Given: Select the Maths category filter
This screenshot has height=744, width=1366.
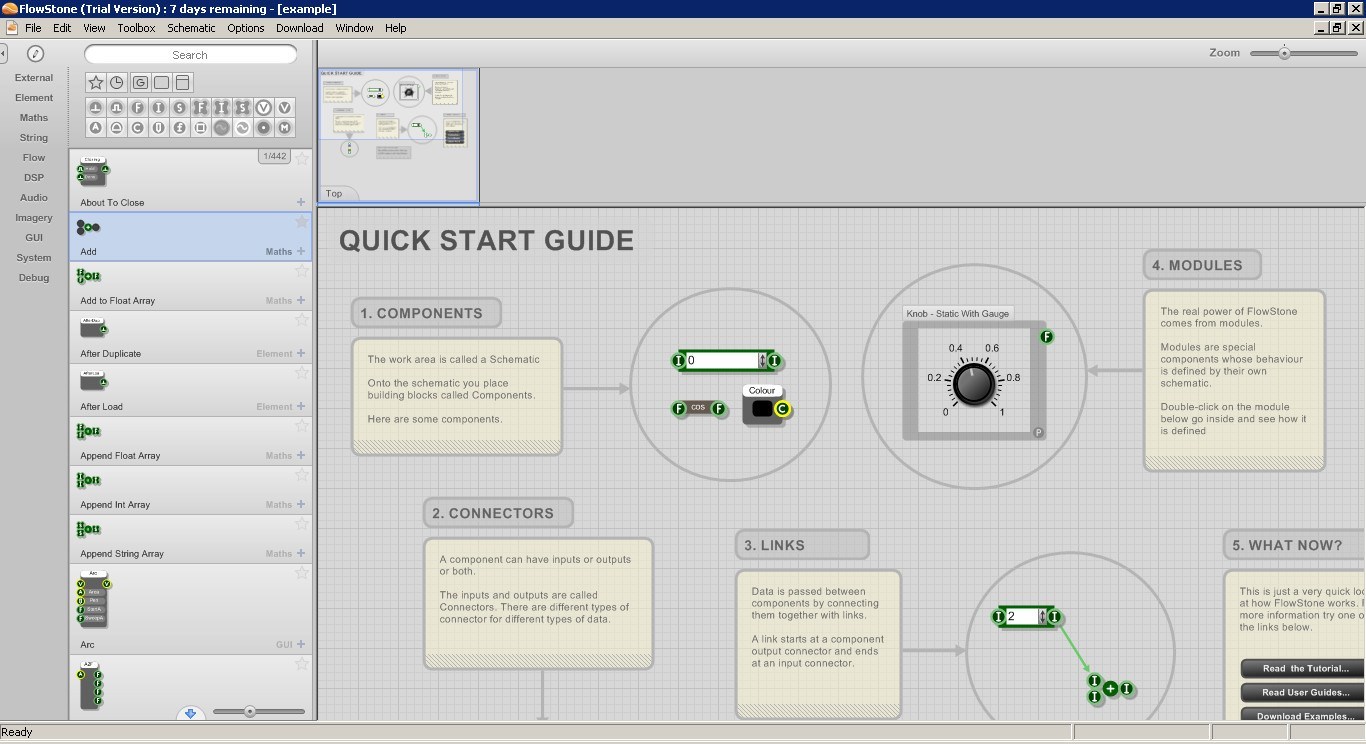Looking at the screenshot, I should (34, 117).
